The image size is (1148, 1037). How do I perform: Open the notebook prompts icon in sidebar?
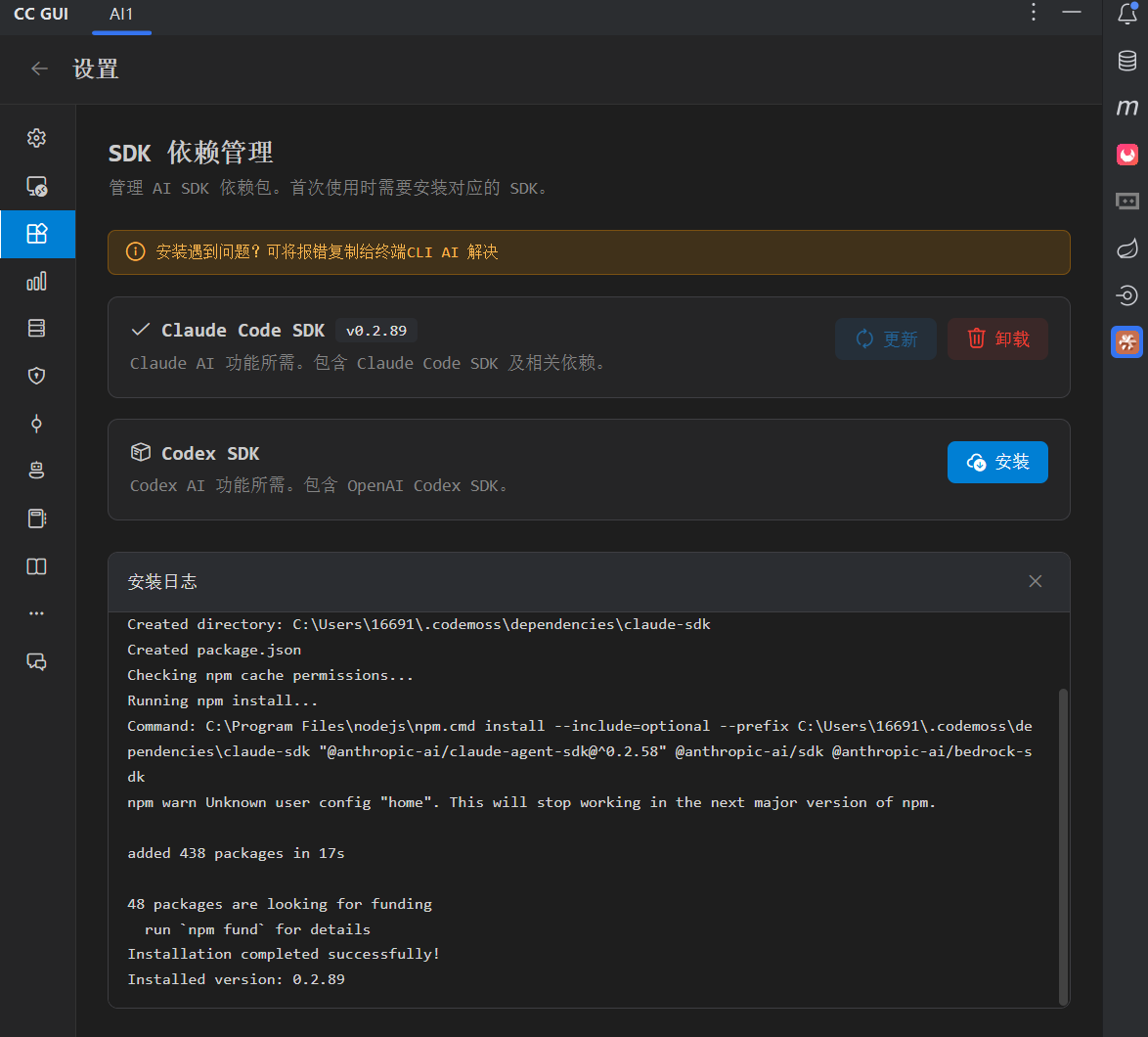36,518
